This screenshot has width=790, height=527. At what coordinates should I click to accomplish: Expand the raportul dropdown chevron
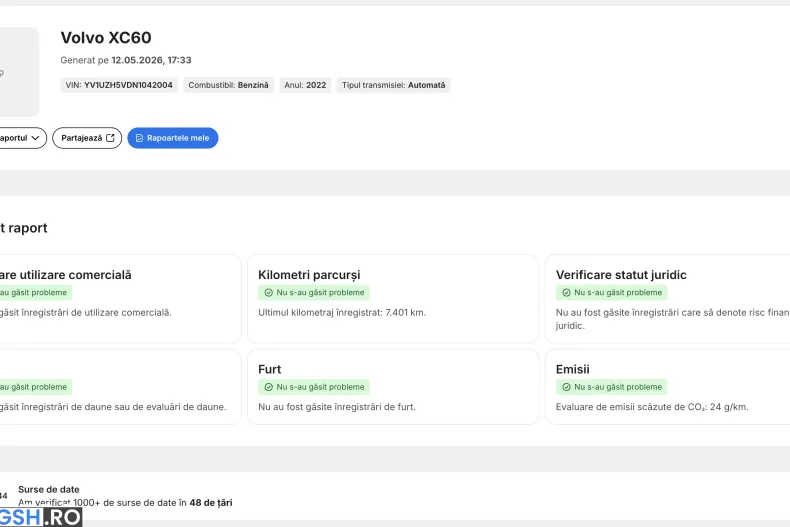pos(35,138)
